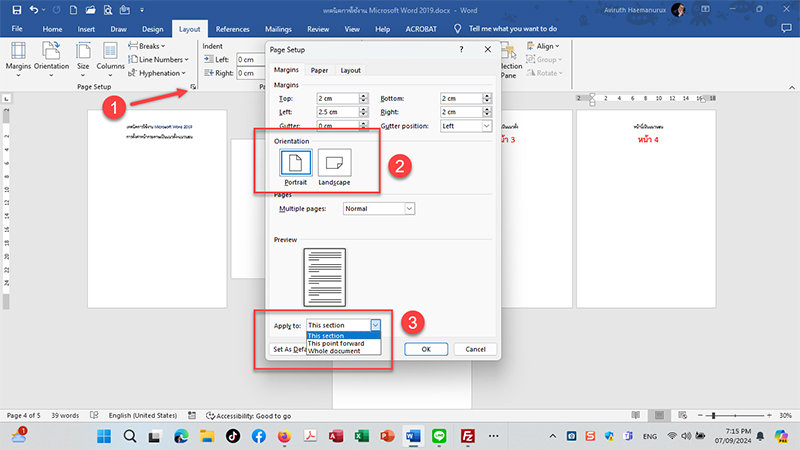Open Margins tool in ribbon
Screen dimensions: 800x450
(18, 56)
